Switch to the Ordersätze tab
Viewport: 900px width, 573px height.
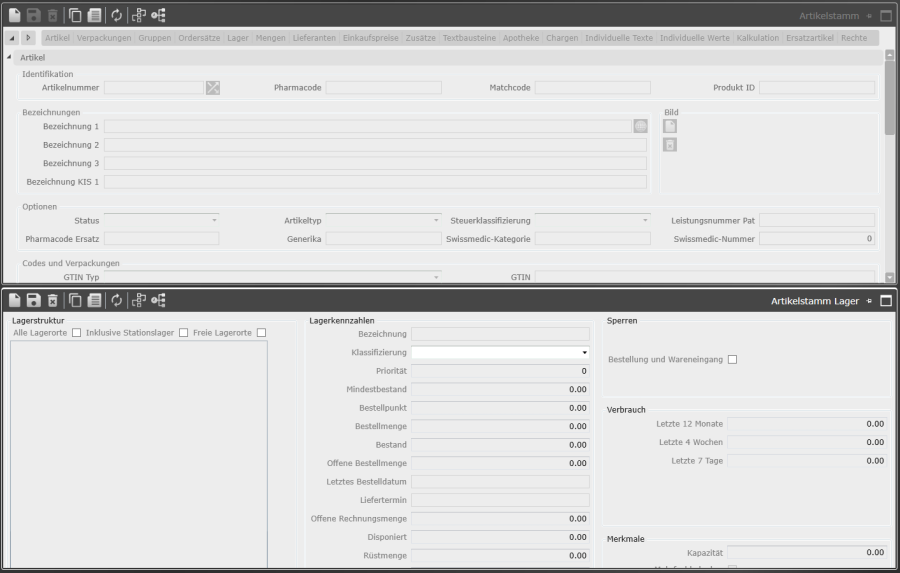click(x=199, y=38)
